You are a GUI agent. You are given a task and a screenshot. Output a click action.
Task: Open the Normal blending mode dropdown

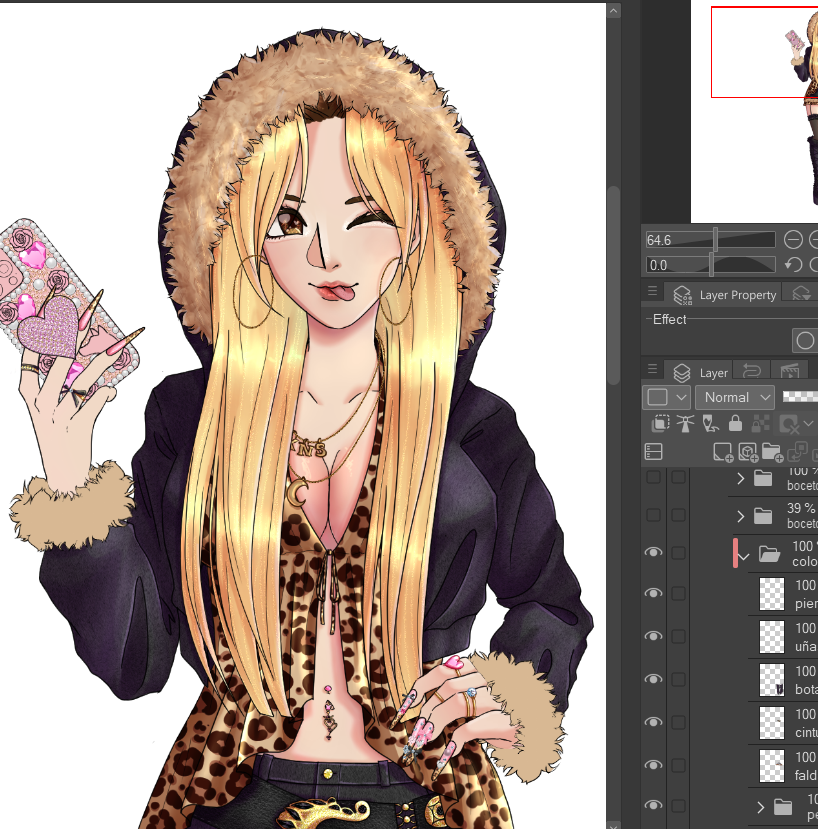735,397
